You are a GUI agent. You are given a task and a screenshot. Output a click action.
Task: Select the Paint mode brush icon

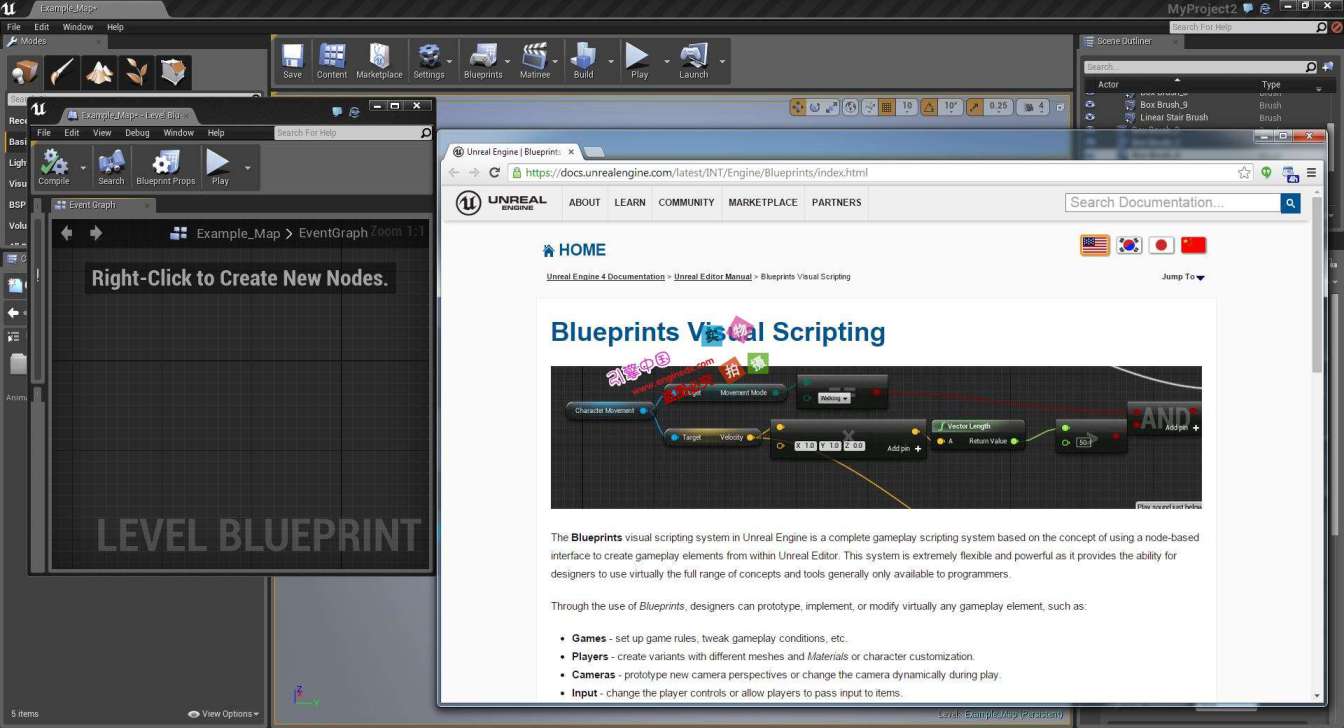click(x=62, y=72)
